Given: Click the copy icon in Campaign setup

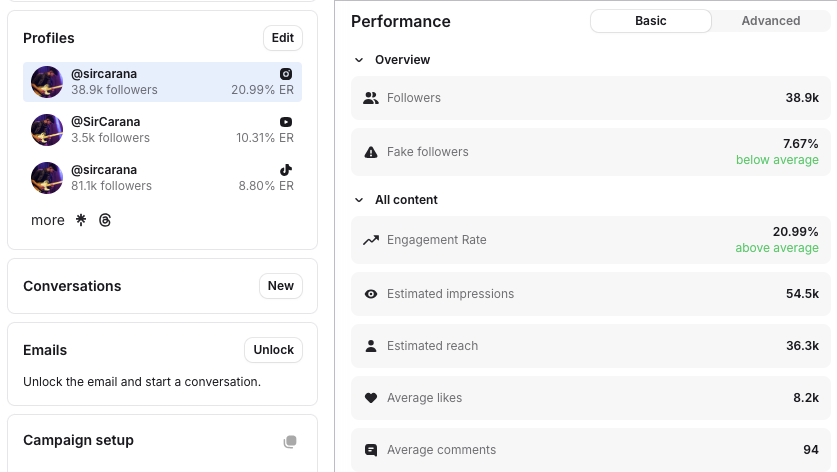Looking at the screenshot, I should (x=290, y=442).
